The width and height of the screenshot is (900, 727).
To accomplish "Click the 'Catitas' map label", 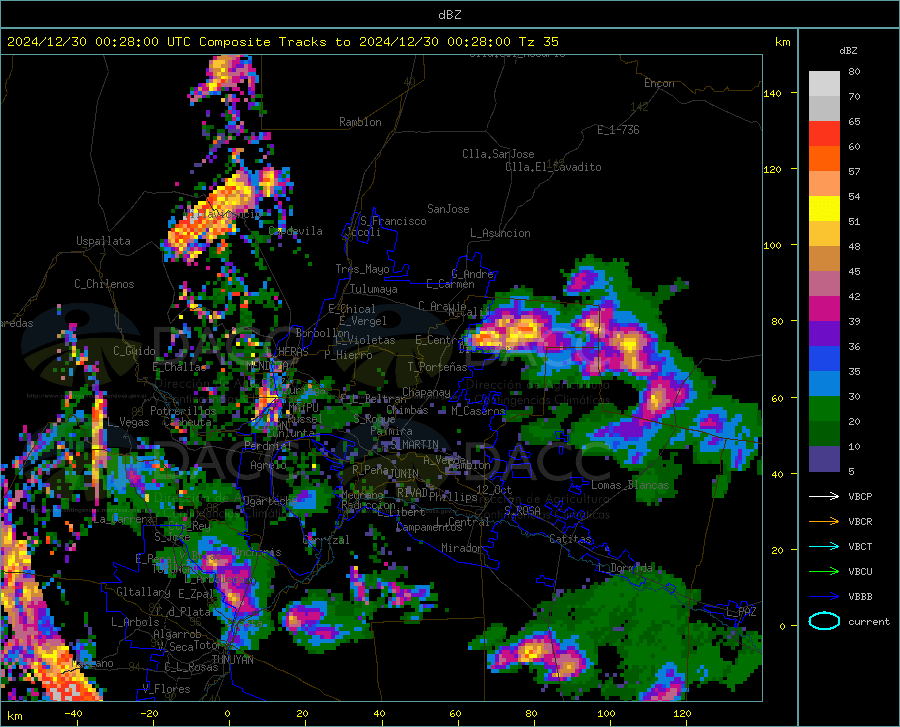I will (570, 539).
